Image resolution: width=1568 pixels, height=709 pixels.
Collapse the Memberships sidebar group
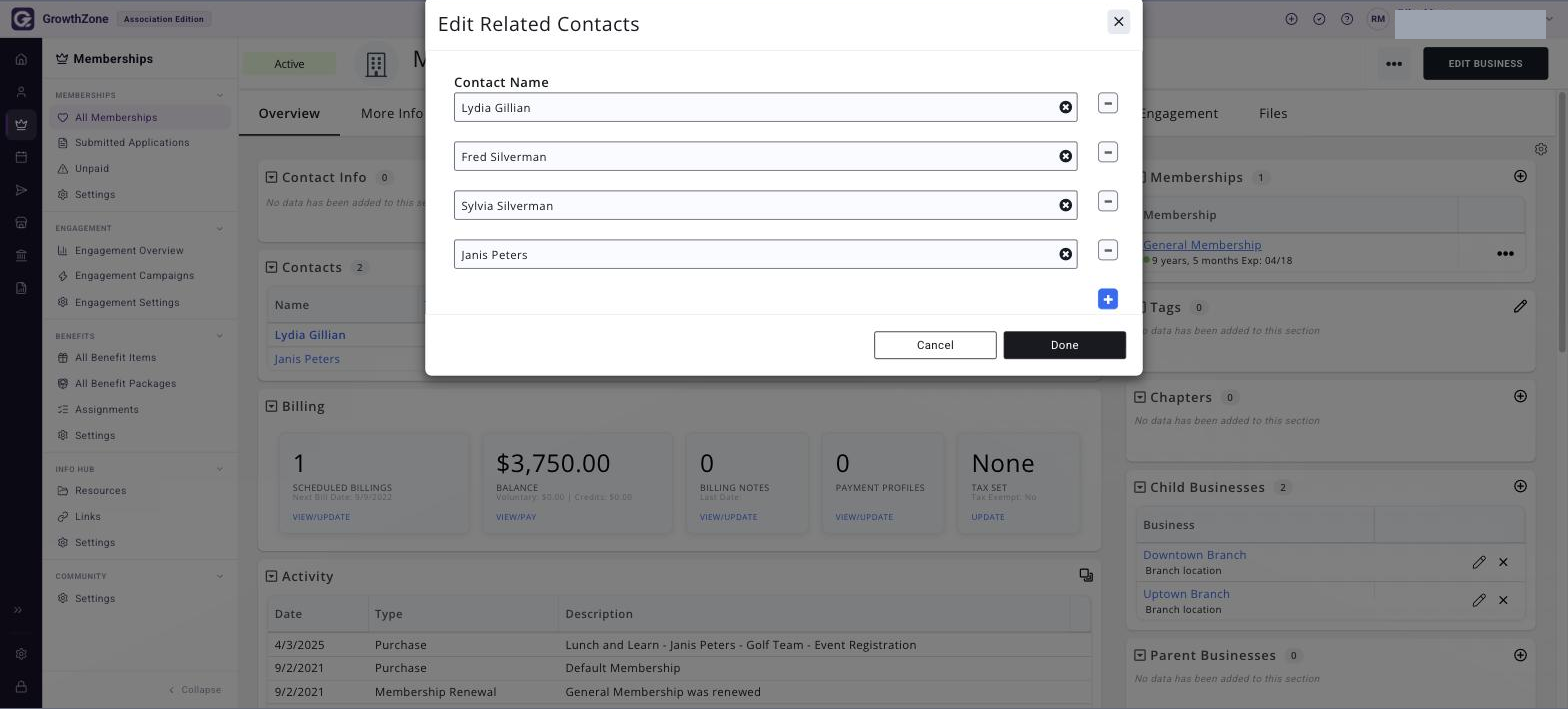coord(220,95)
